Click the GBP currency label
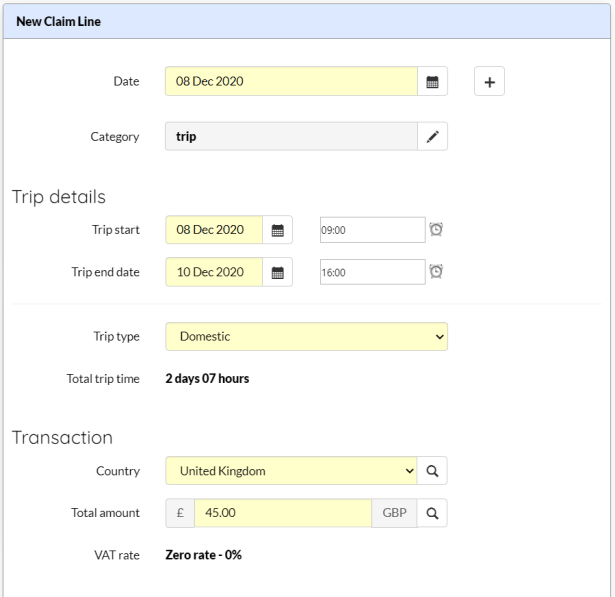The image size is (615, 597). point(394,513)
